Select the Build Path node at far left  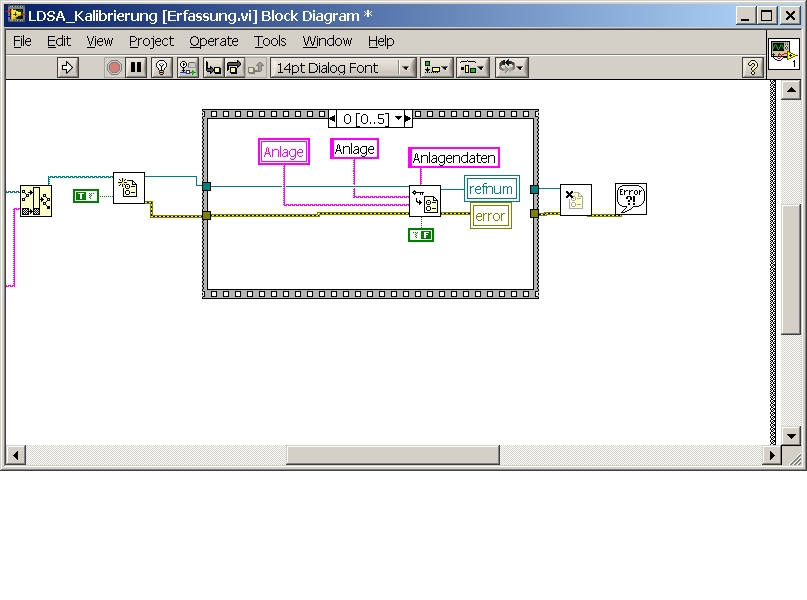point(36,201)
